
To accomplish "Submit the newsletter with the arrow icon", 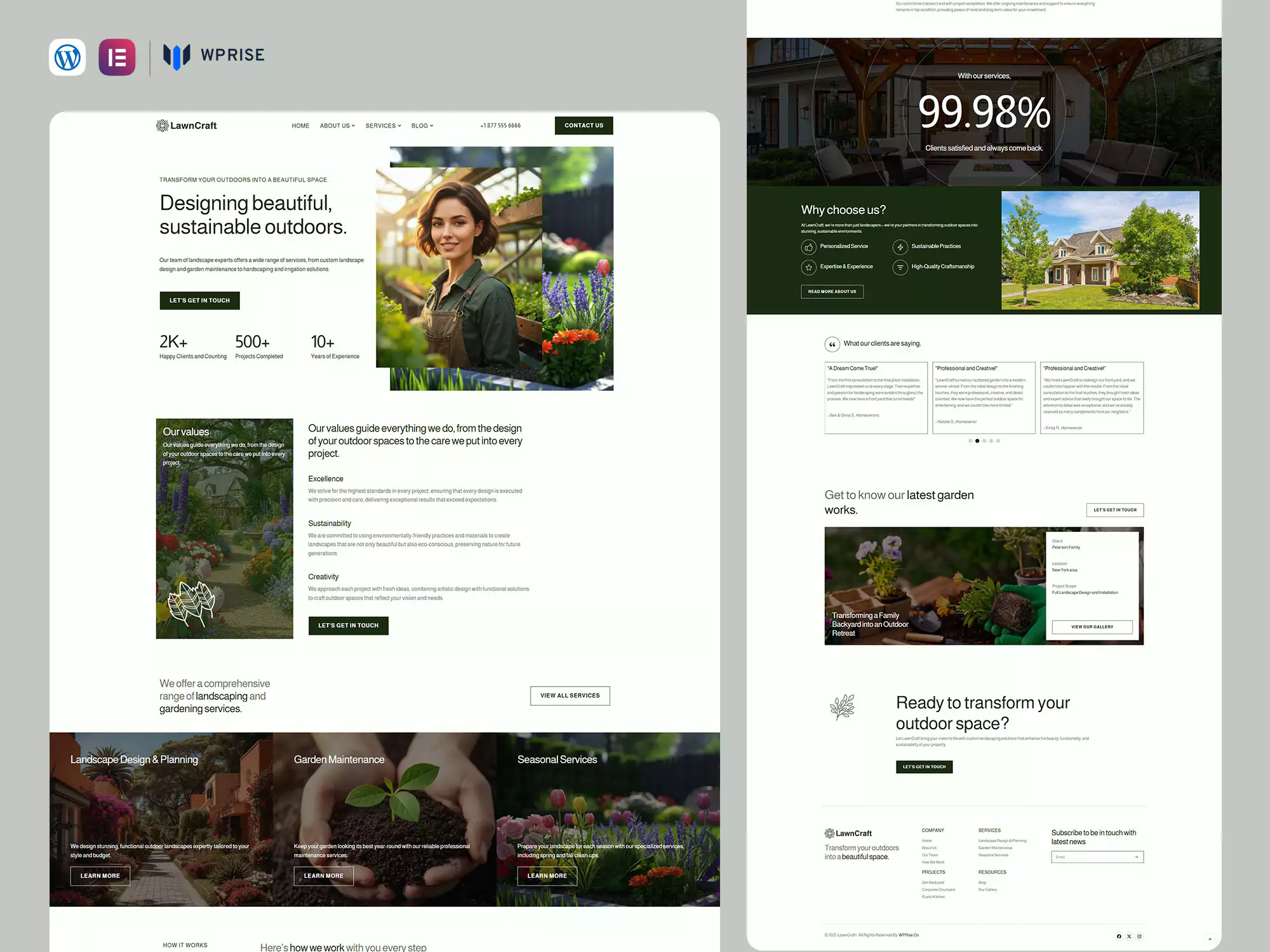I will point(1135,857).
